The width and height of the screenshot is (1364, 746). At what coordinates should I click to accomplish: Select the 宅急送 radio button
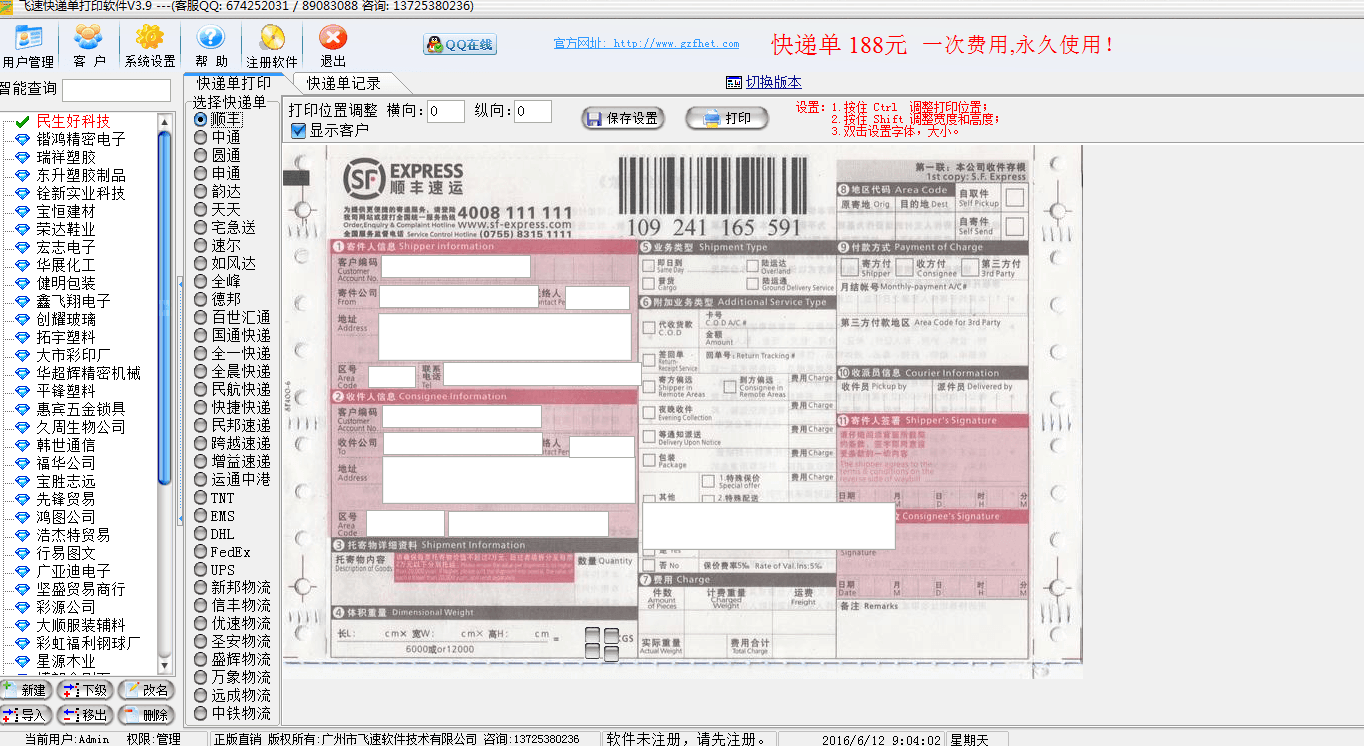coord(200,227)
